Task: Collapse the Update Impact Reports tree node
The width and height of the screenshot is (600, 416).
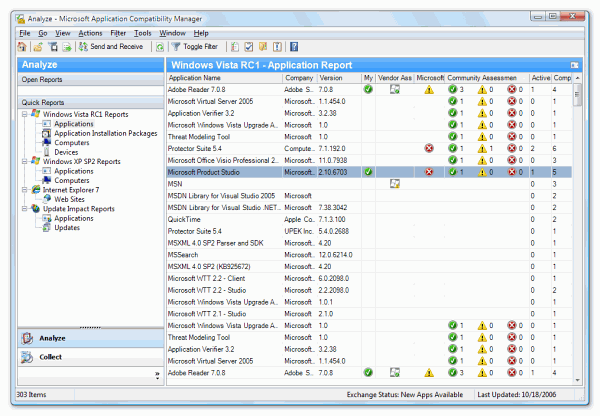Action: (x=24, y=209)
